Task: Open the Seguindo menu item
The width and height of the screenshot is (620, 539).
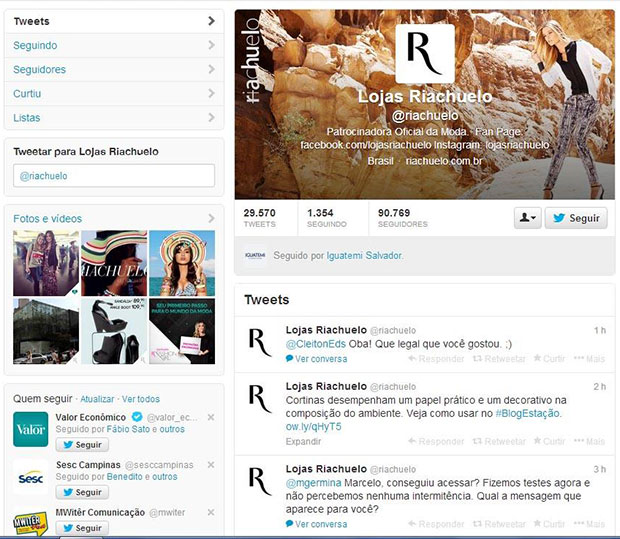Action: (114, 45)
